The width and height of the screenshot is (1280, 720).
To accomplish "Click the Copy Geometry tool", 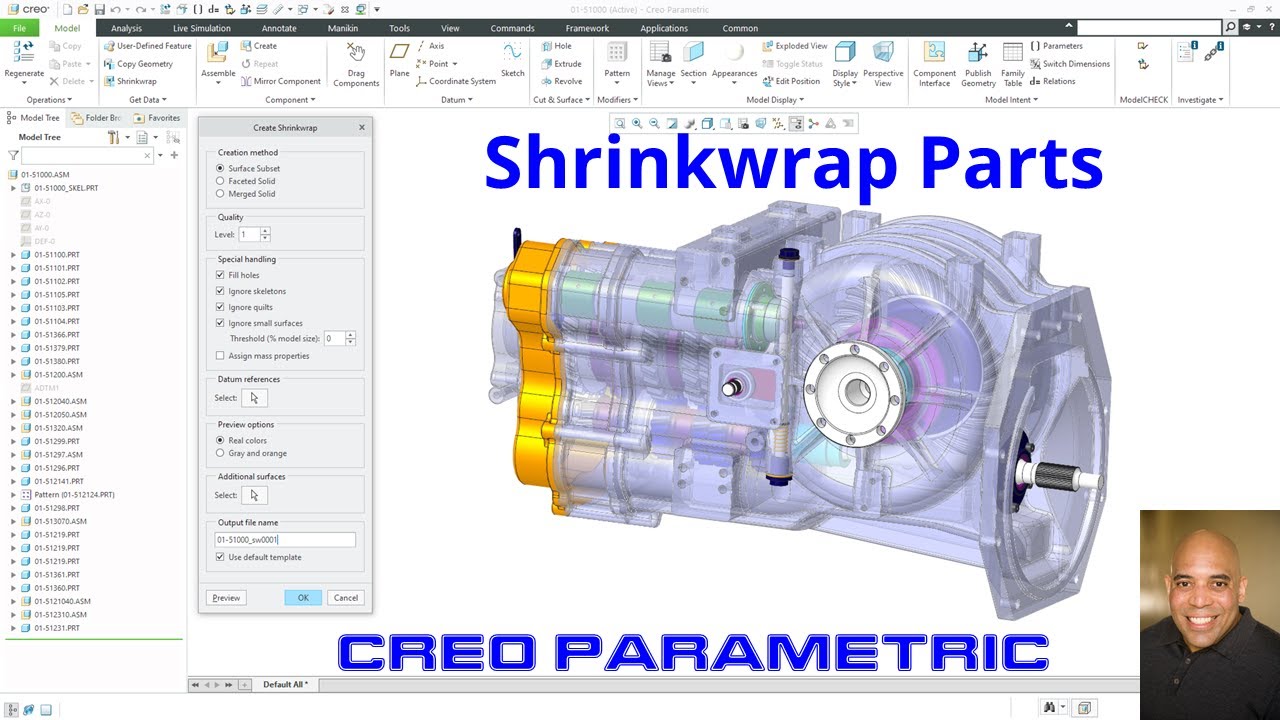I will point(138,64).
